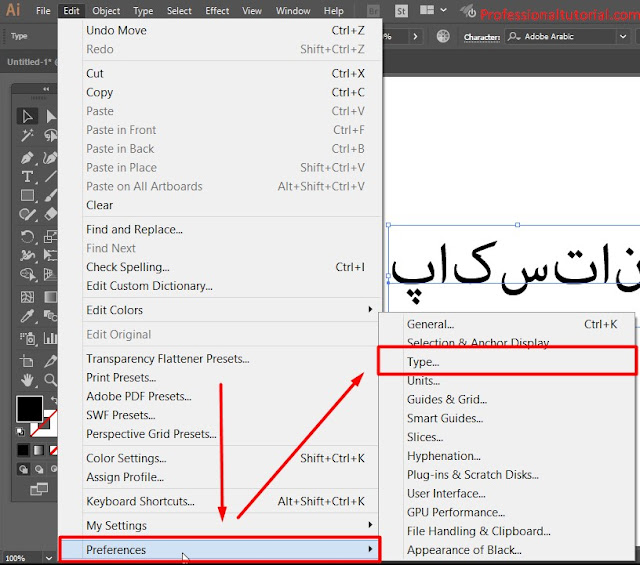Select the Eyedropper tool
Viewport: 640px width, 565px height.
pyautogui.click(x=27, y=316)
